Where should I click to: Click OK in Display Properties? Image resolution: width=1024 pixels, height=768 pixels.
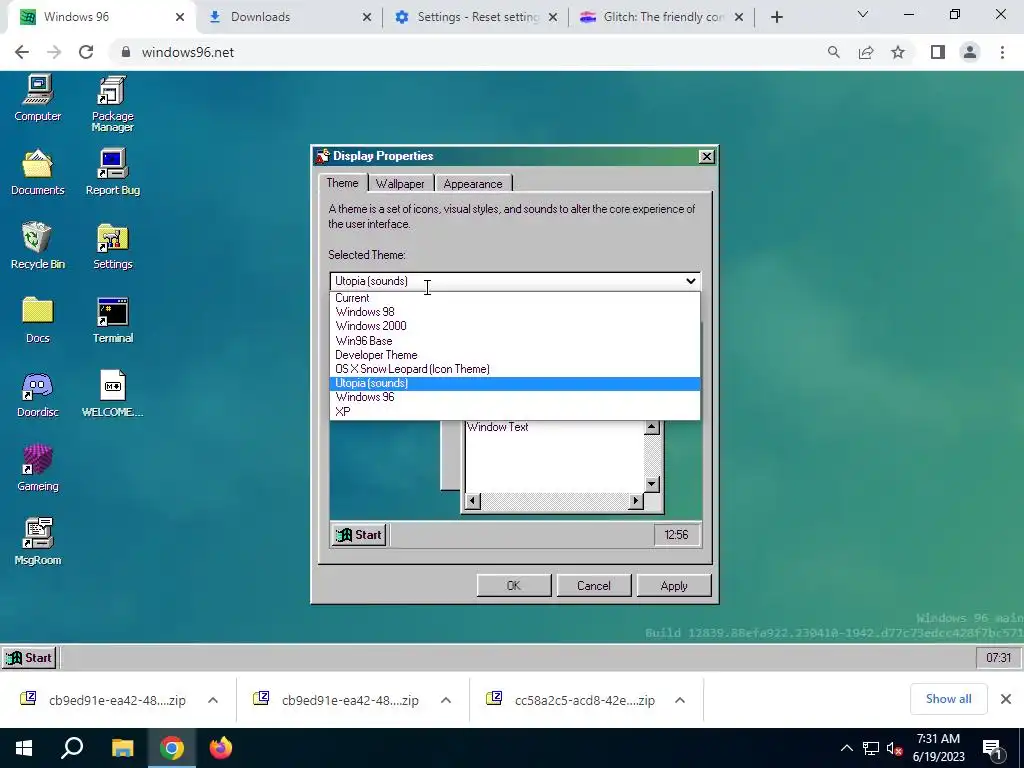click(514, 586)
